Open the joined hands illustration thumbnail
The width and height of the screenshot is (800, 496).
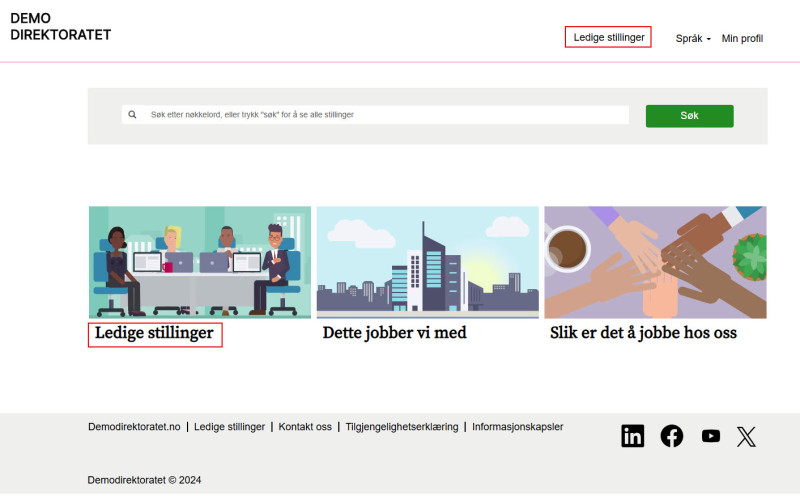point(655,262)
